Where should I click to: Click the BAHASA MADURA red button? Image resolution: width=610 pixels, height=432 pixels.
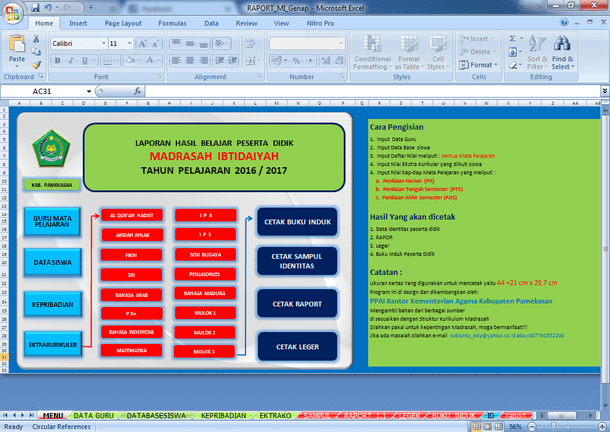[x=205, y=293]
